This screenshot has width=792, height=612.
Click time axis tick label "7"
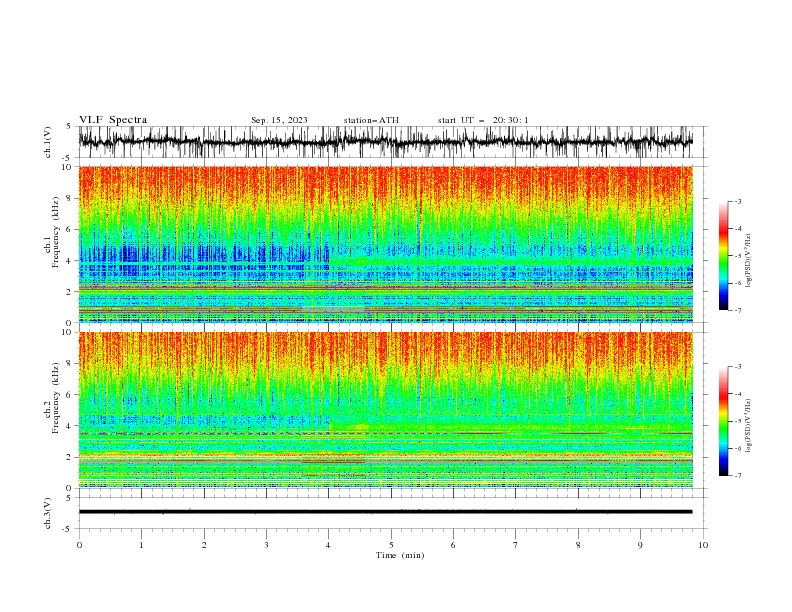click(x=516, y=545)
